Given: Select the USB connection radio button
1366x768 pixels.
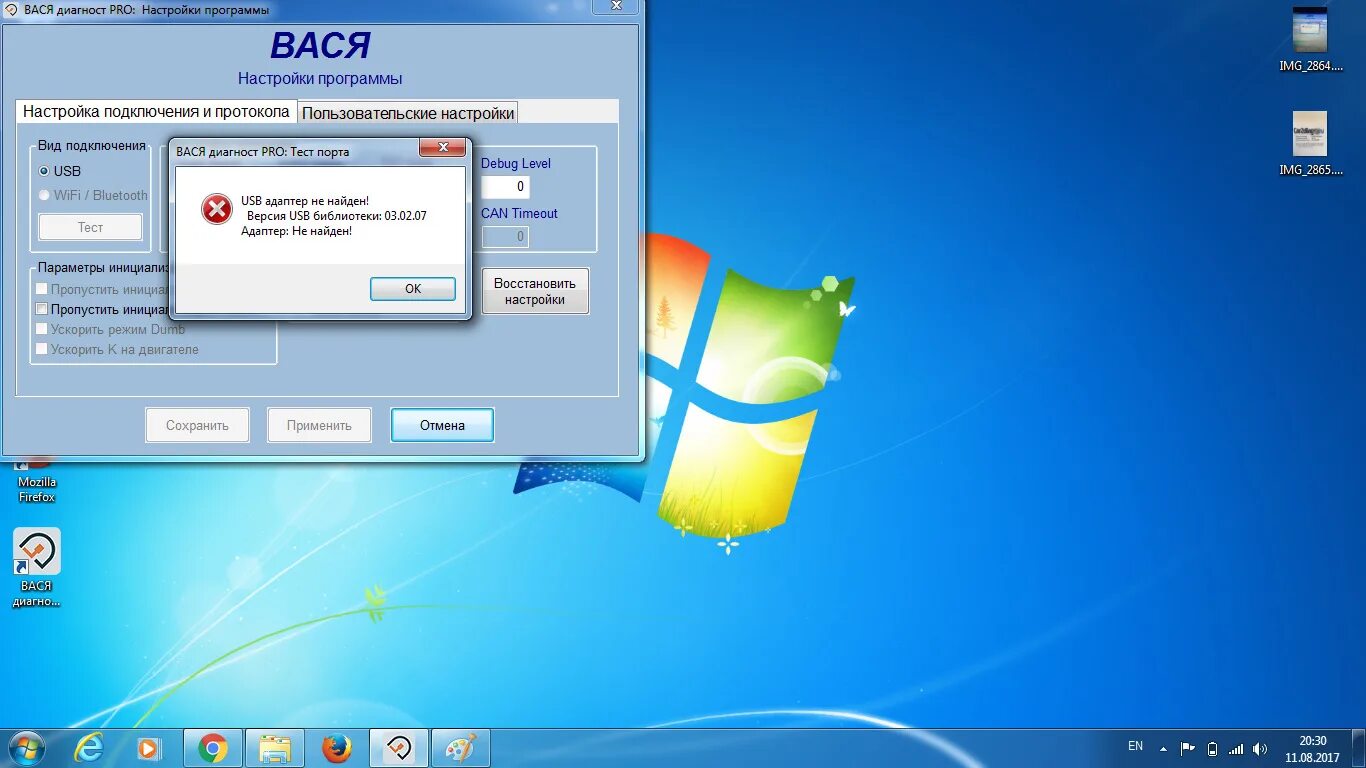Looking at the screenshot, I should pyautogui.click(x=44, y=171).
